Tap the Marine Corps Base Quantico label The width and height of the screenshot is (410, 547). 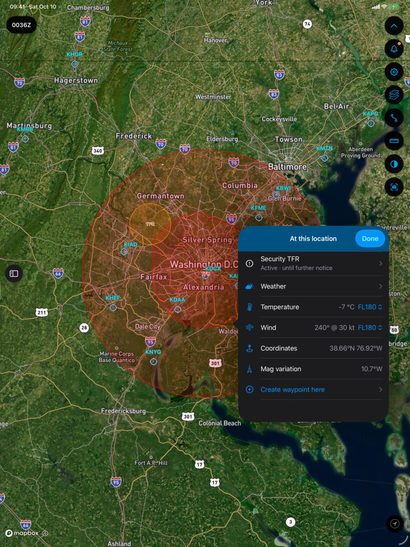(116, 357)
